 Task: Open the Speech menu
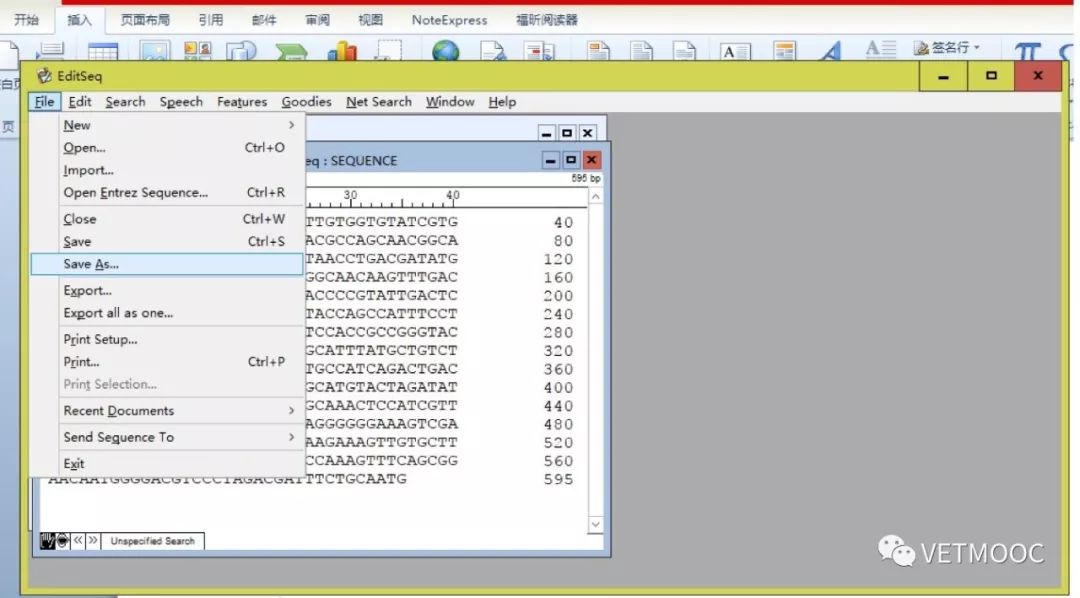coord(181,102)
